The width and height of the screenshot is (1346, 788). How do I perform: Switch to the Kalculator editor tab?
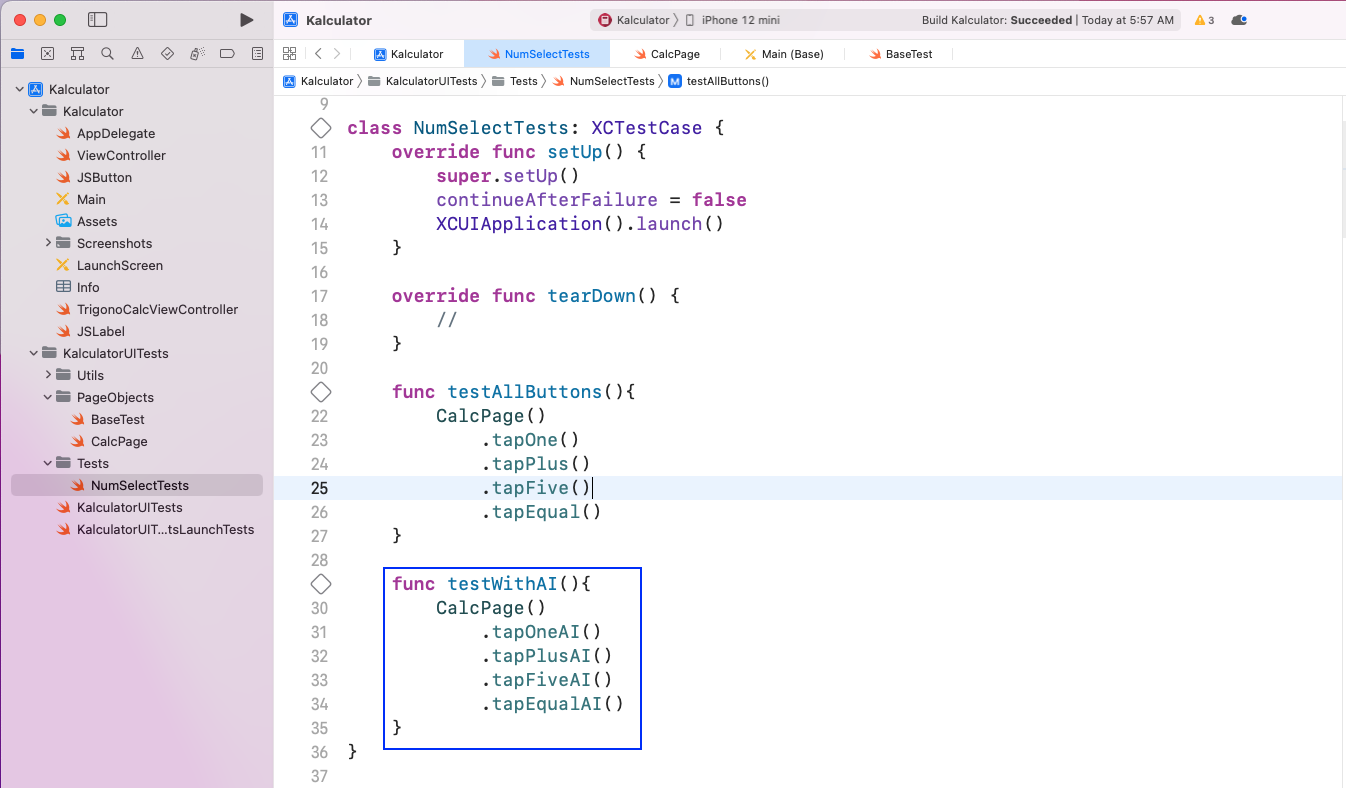coord(408,54)
